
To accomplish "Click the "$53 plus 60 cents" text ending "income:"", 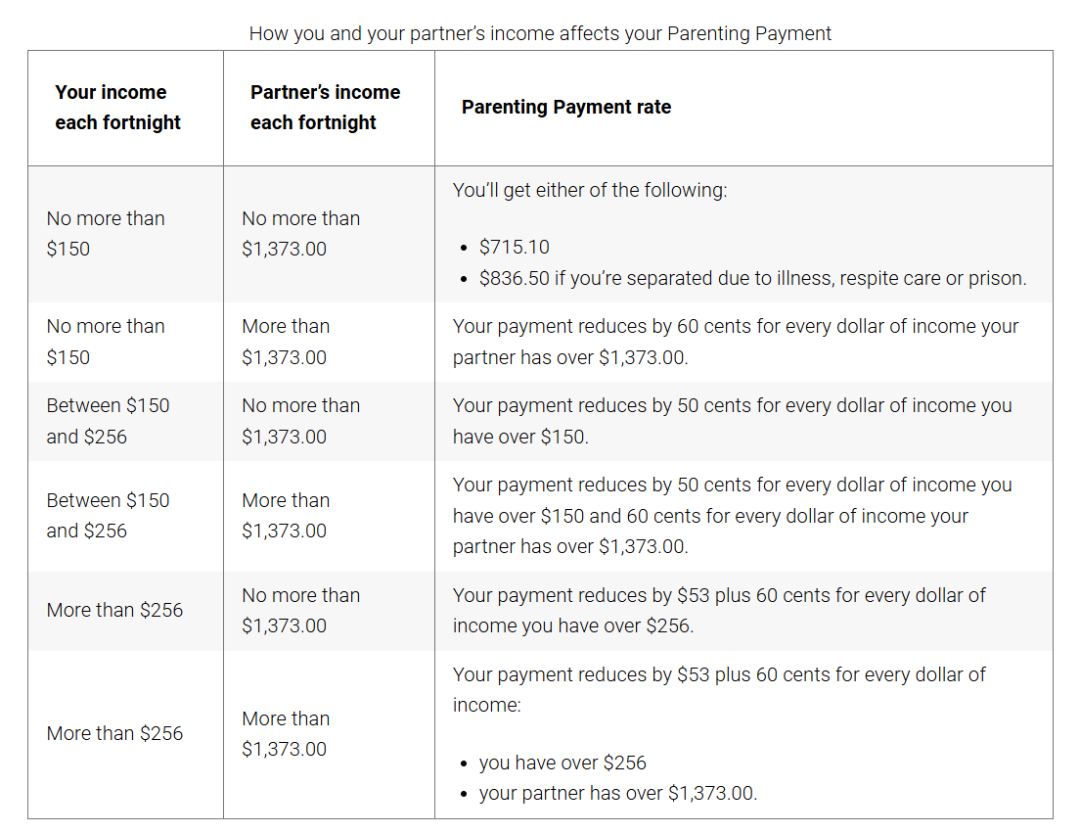I will [x=718, y=689].
